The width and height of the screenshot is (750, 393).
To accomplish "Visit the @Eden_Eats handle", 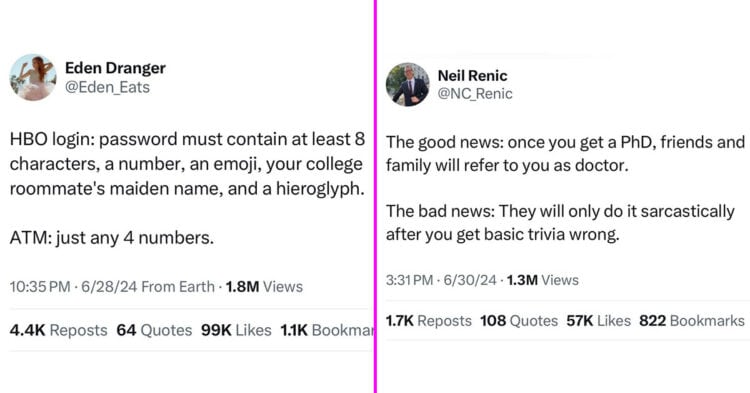I will pos(108,87).
